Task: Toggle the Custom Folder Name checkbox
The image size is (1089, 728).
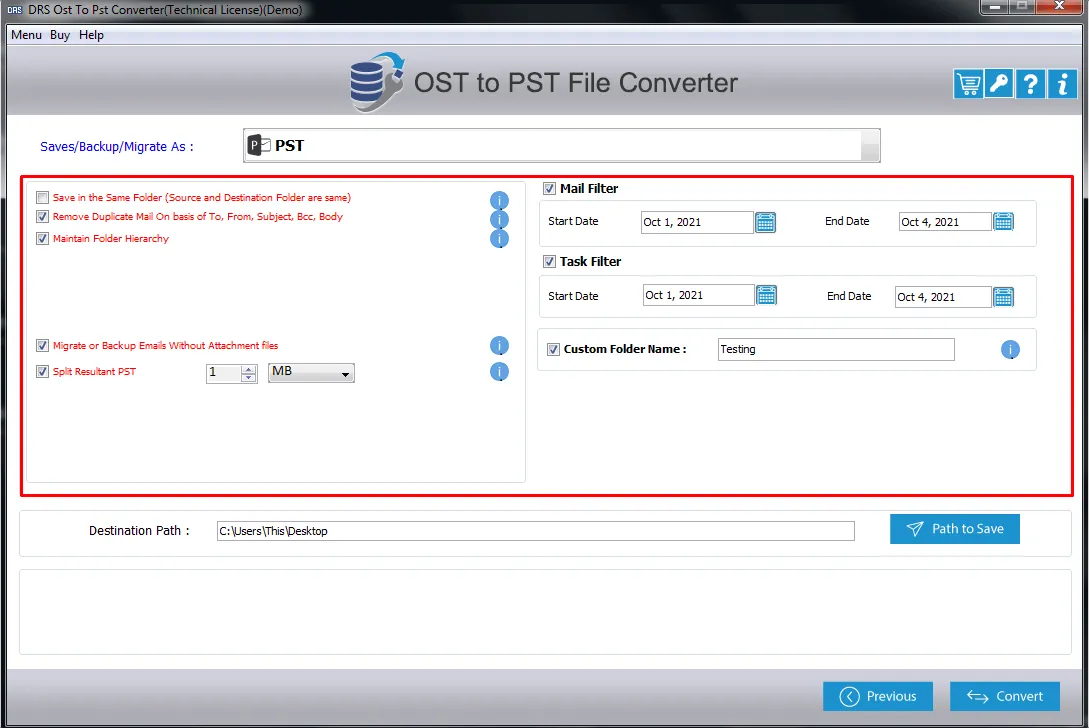Action: coord(554,349)
